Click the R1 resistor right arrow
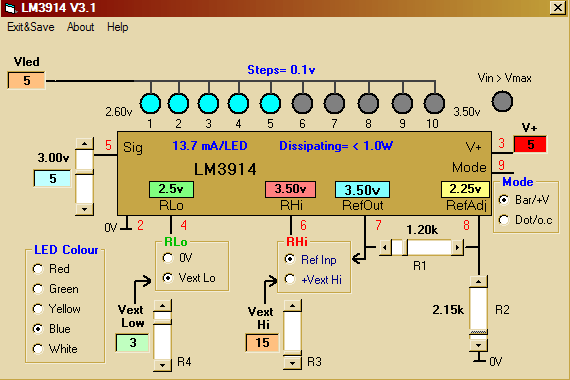The height and width of the screenshot is (380, 570). click(457, 248)
